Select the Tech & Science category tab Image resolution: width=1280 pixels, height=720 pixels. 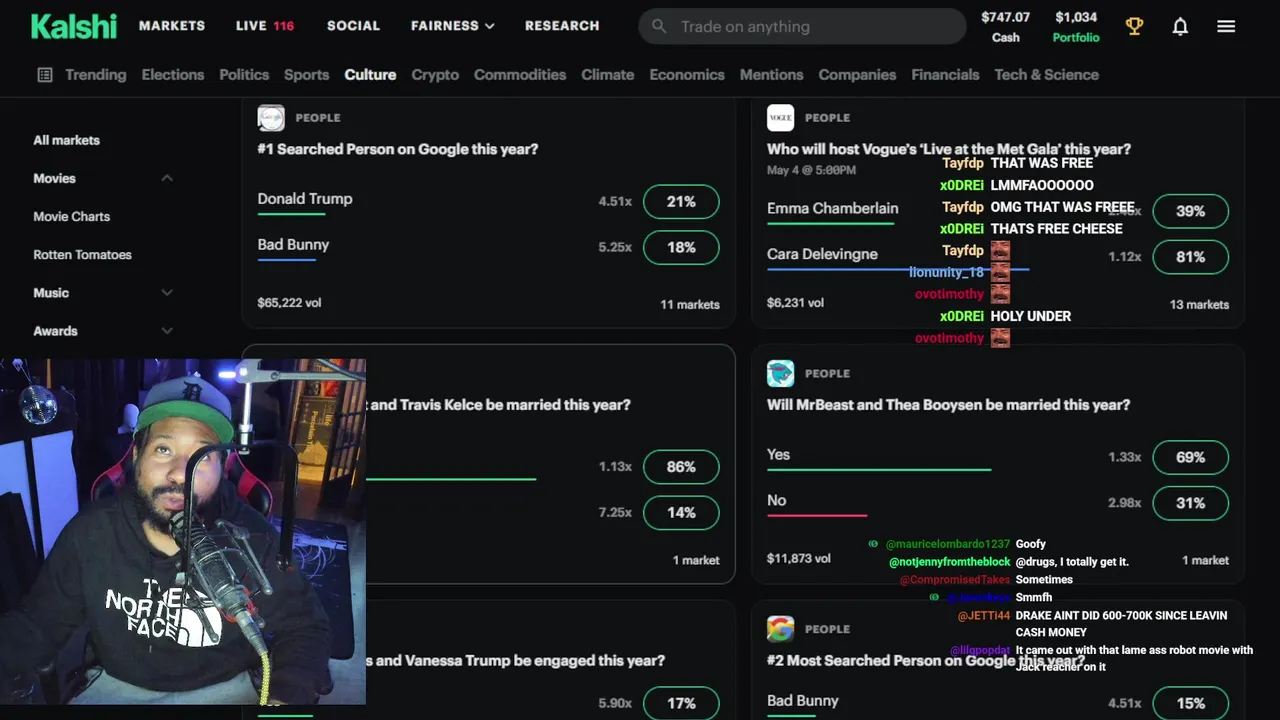pyautogui.click(x=1046, y=75)
